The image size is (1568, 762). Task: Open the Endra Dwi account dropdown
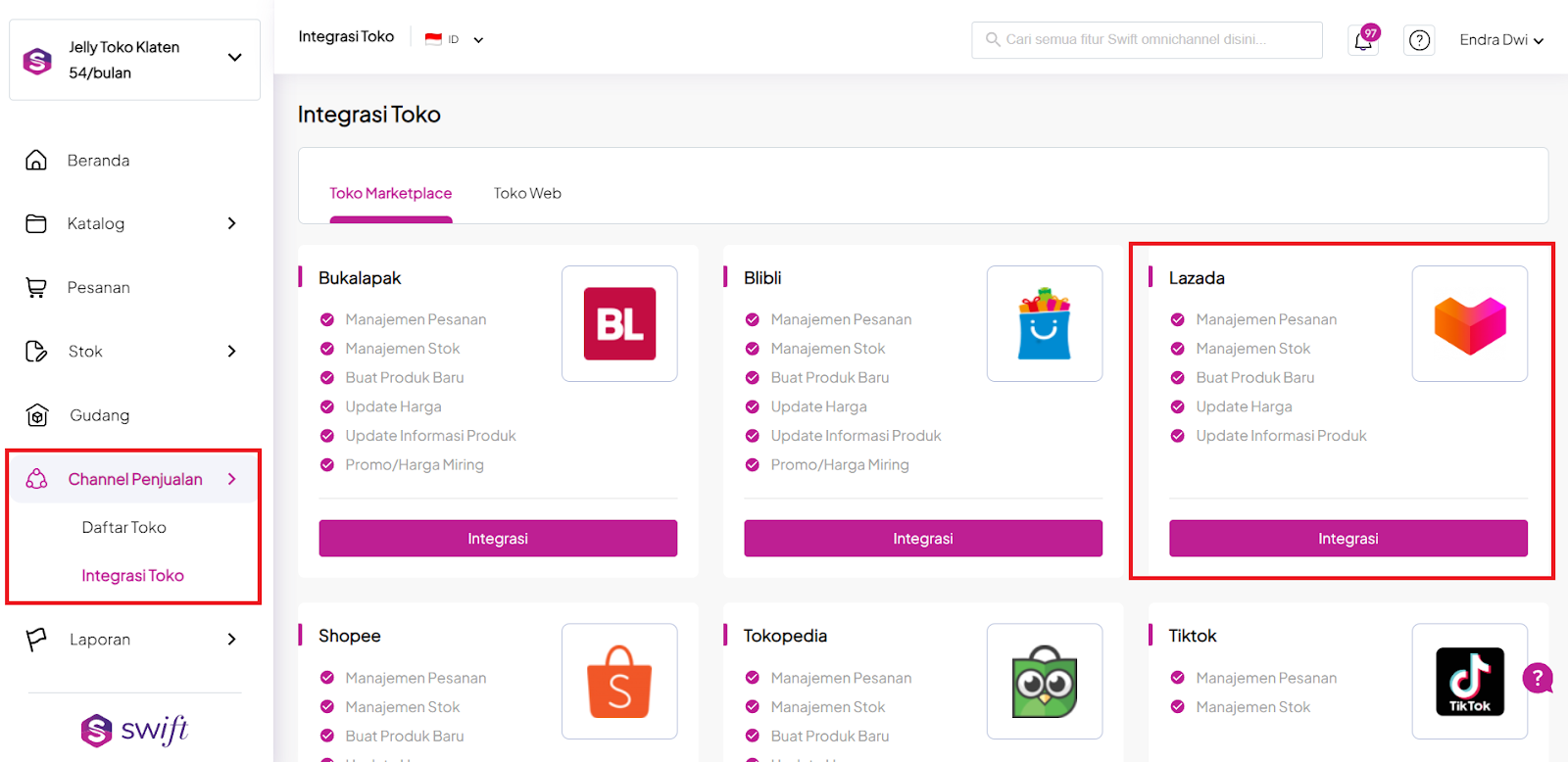pyautogui.click(x=1501, y=40)
